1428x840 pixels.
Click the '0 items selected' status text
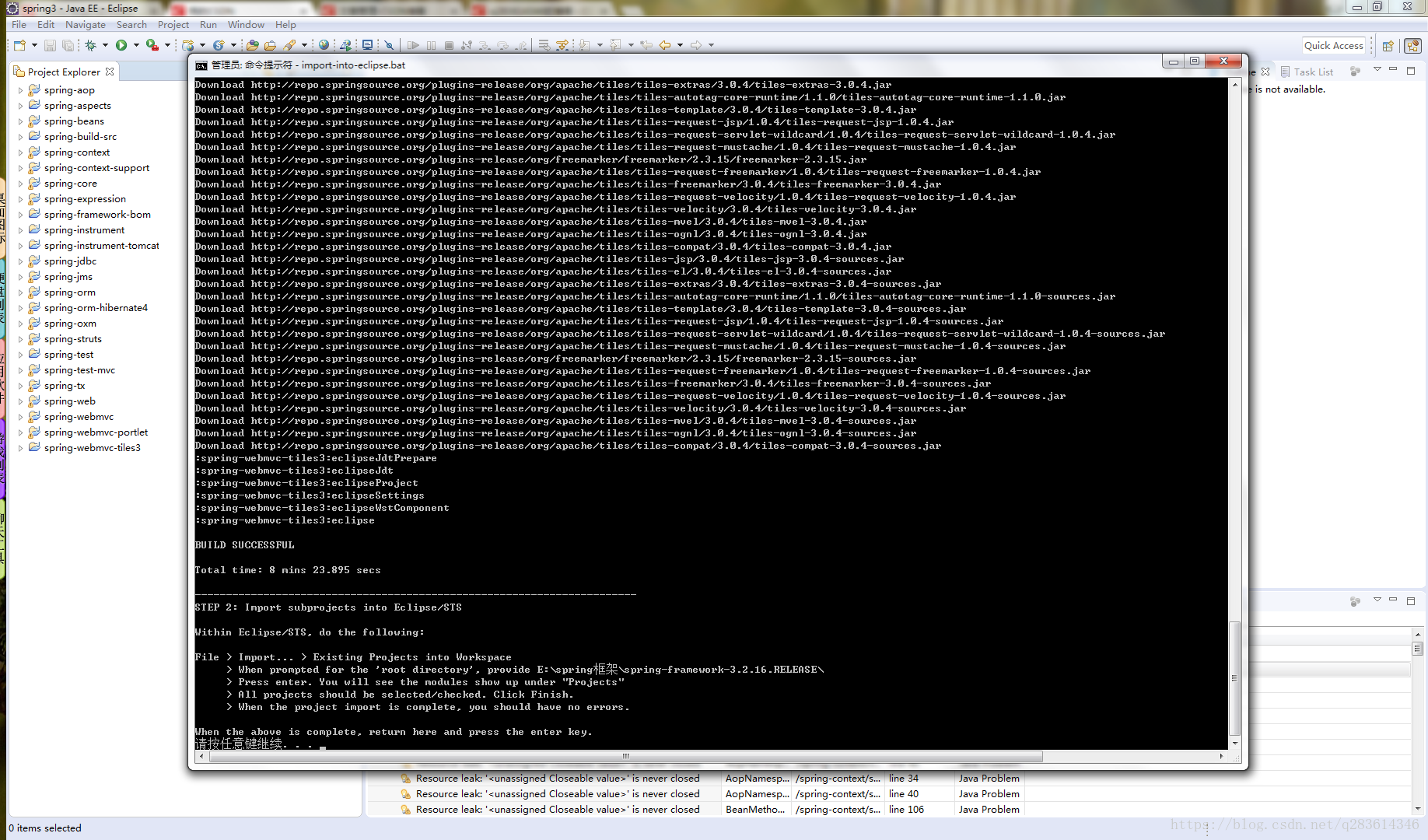coord(45,828)
